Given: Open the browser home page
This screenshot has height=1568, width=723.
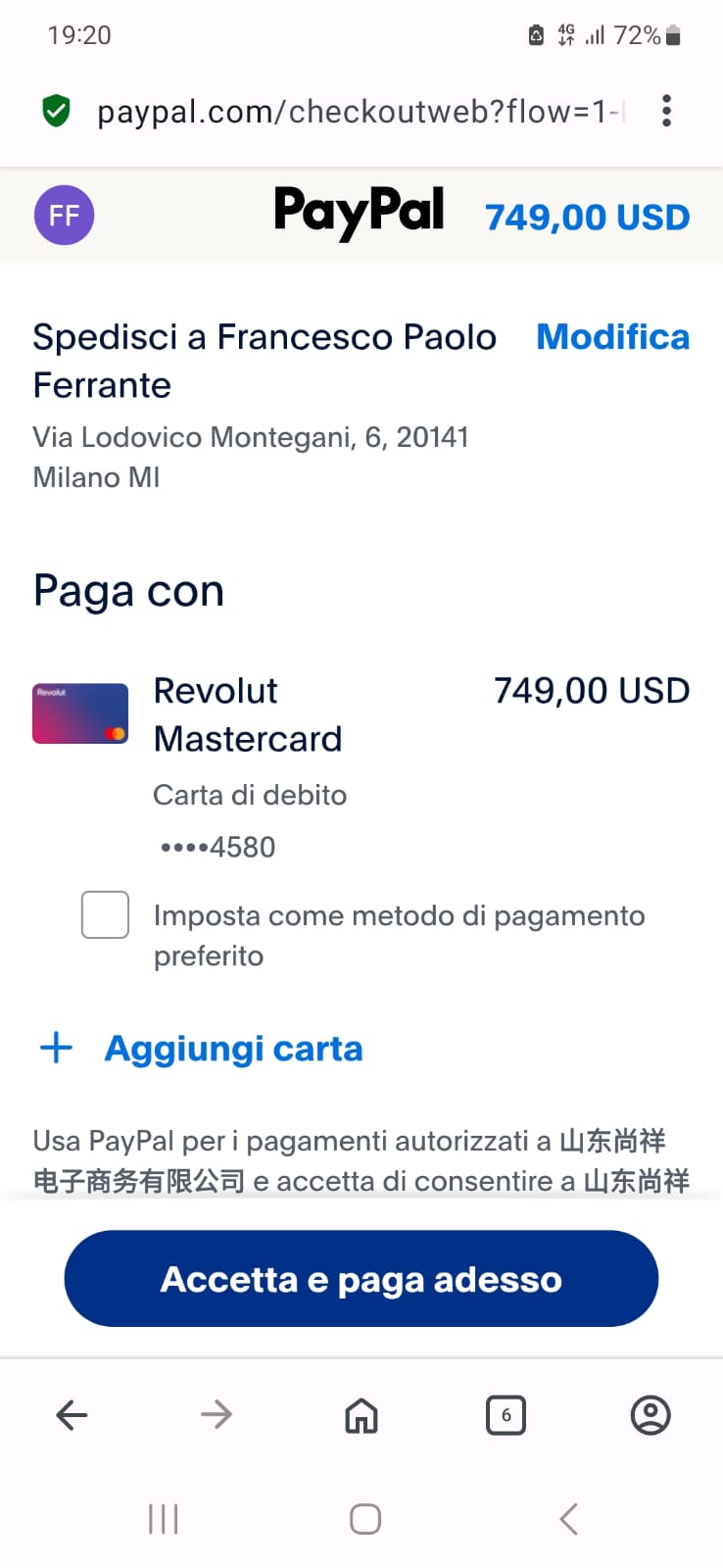Looking at the screenshot, I should 361,1415.
